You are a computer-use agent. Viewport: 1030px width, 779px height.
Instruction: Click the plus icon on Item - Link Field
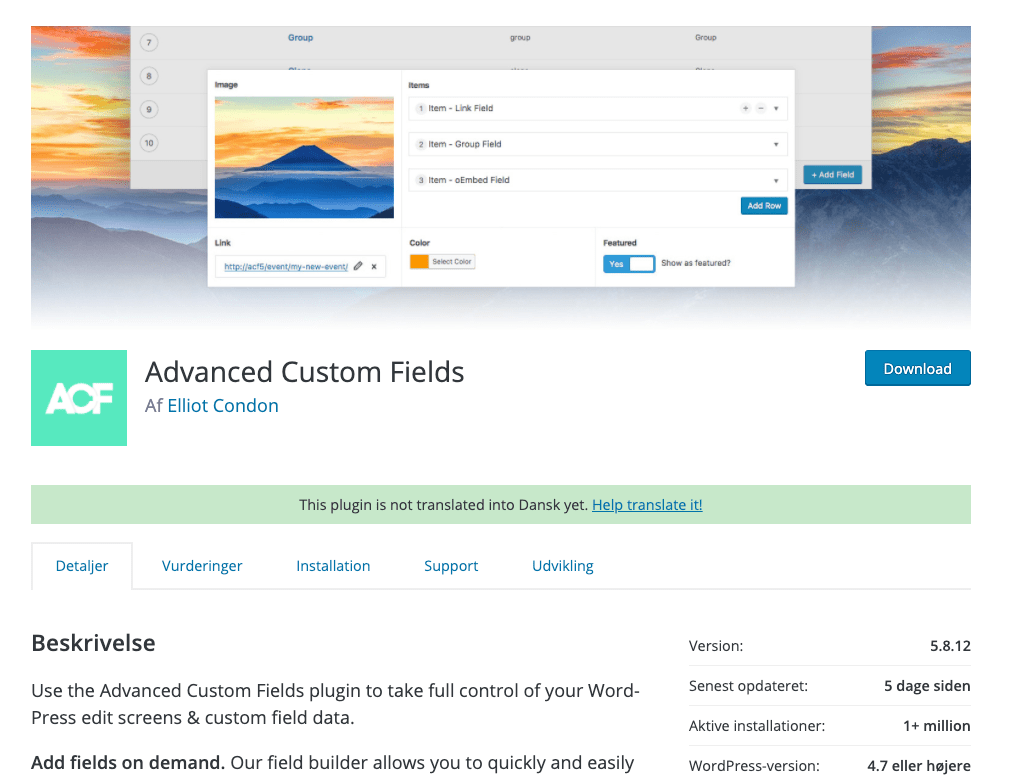click(x=746, y=108)
